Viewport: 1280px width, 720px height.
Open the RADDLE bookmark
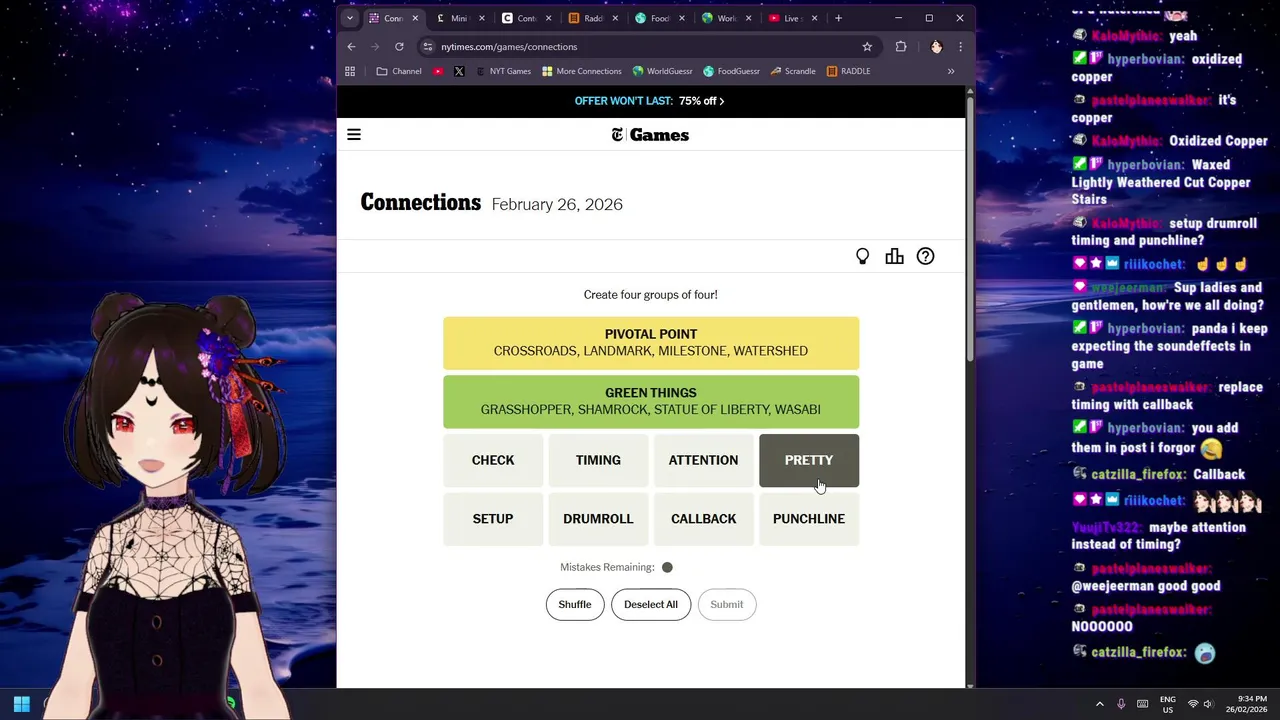(849, 71)
